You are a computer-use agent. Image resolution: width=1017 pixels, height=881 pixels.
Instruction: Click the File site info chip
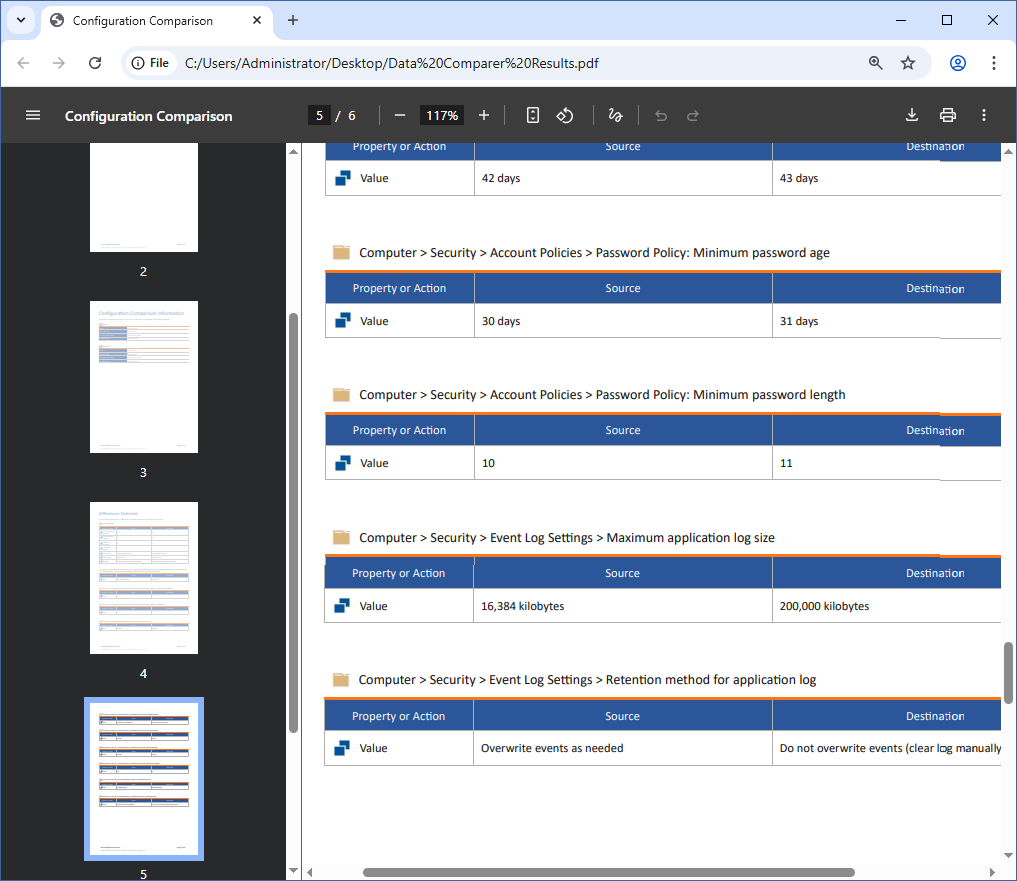150,63
